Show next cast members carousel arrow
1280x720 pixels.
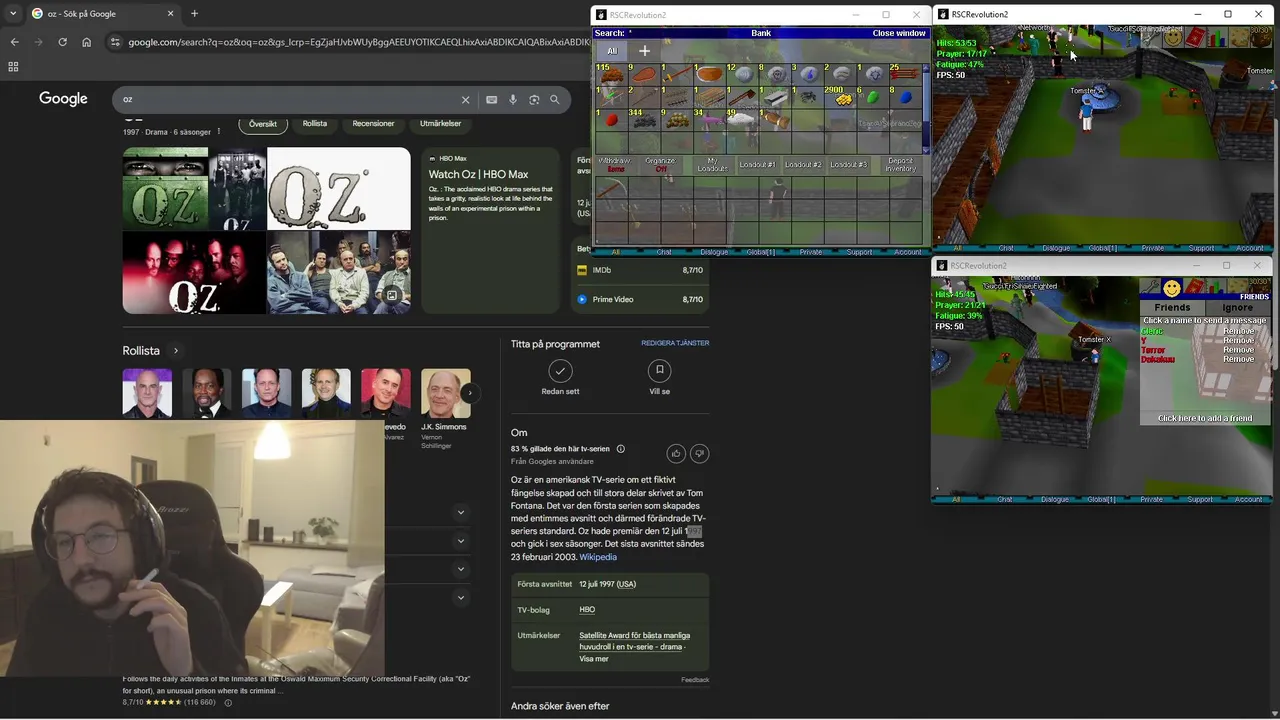[x=469, y=394]
